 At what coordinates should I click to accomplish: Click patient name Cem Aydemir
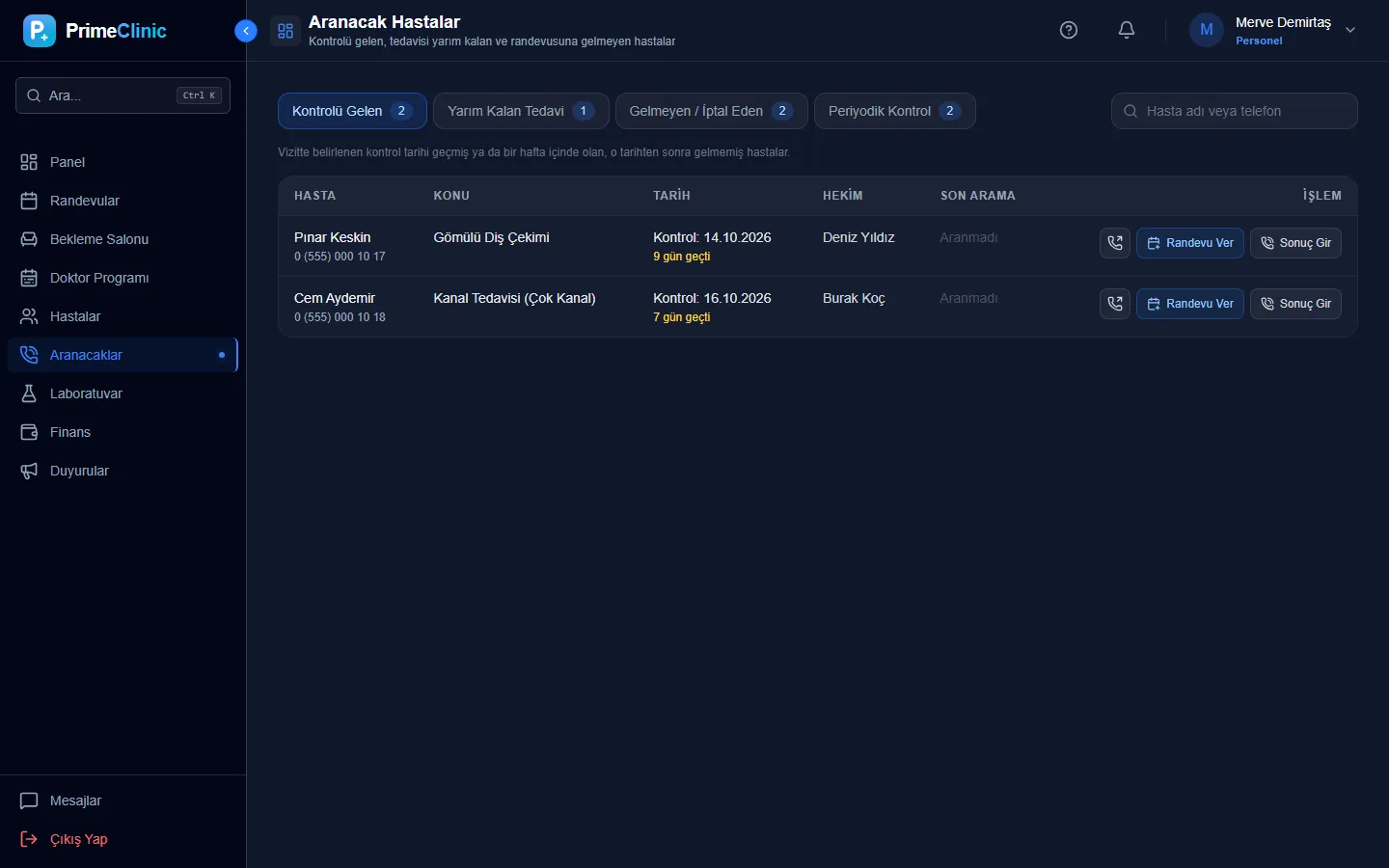point(335,298)
